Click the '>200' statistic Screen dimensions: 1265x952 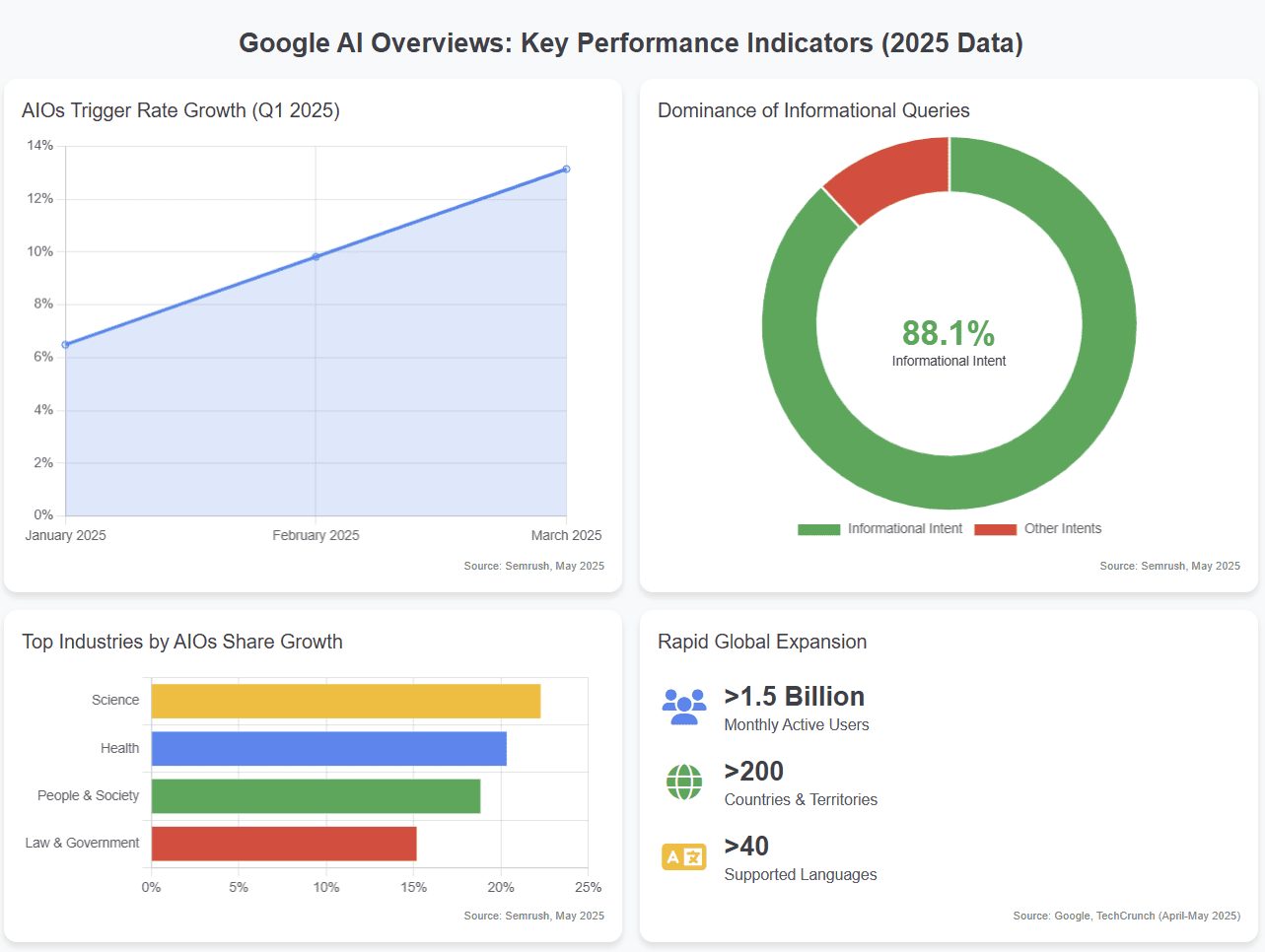click(x=754, y=772)
